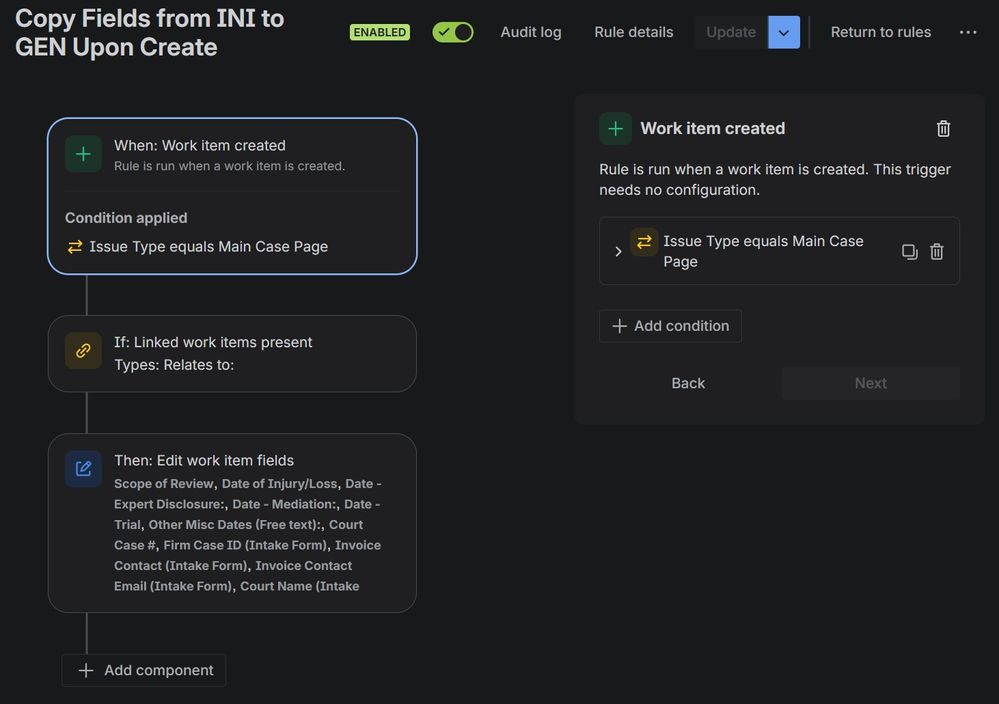The image size is (999, 704).
Task: Click the Update button
Action: [x=731, y=32]
